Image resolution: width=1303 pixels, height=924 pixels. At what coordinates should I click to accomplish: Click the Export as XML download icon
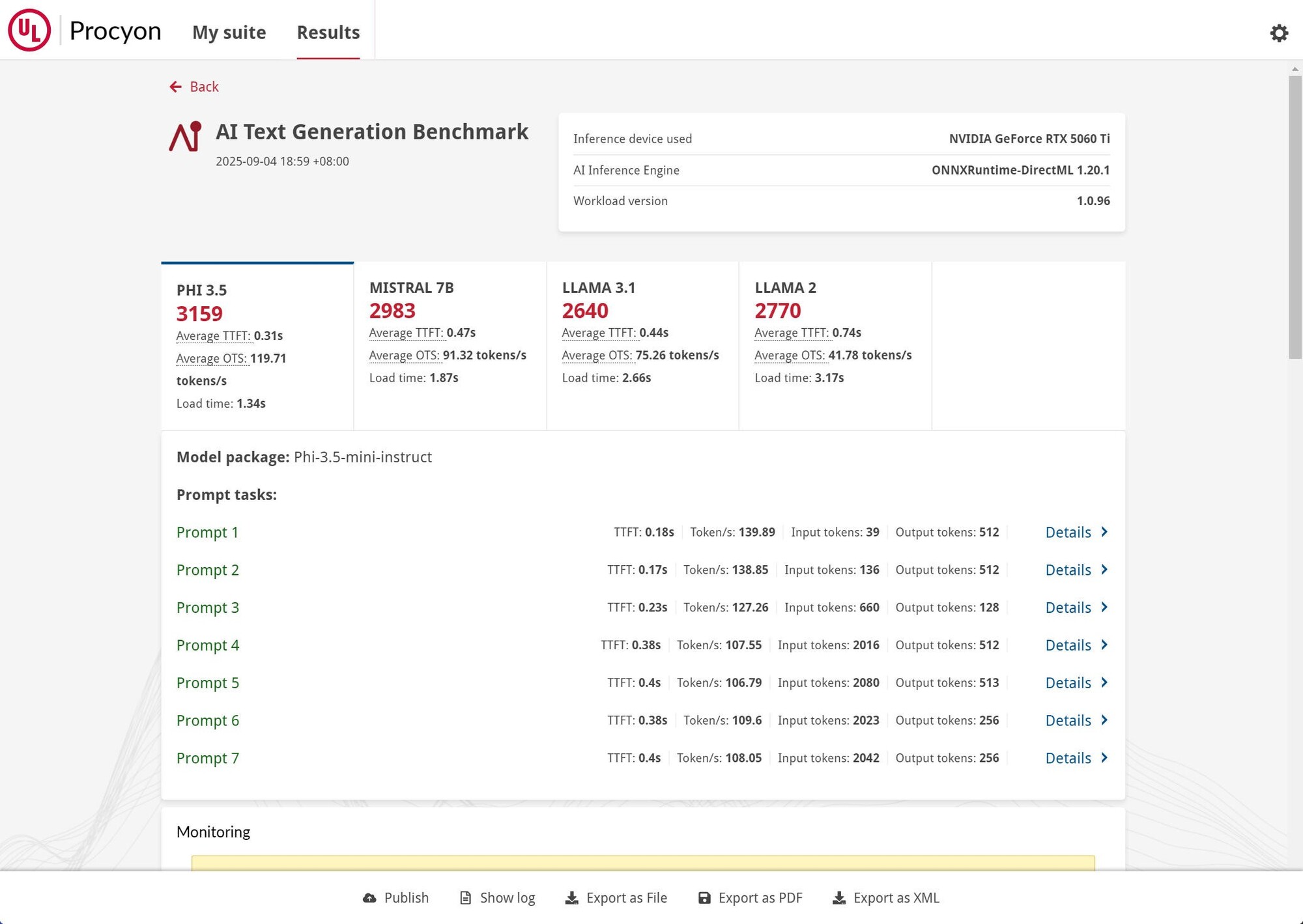click(839, 898)
